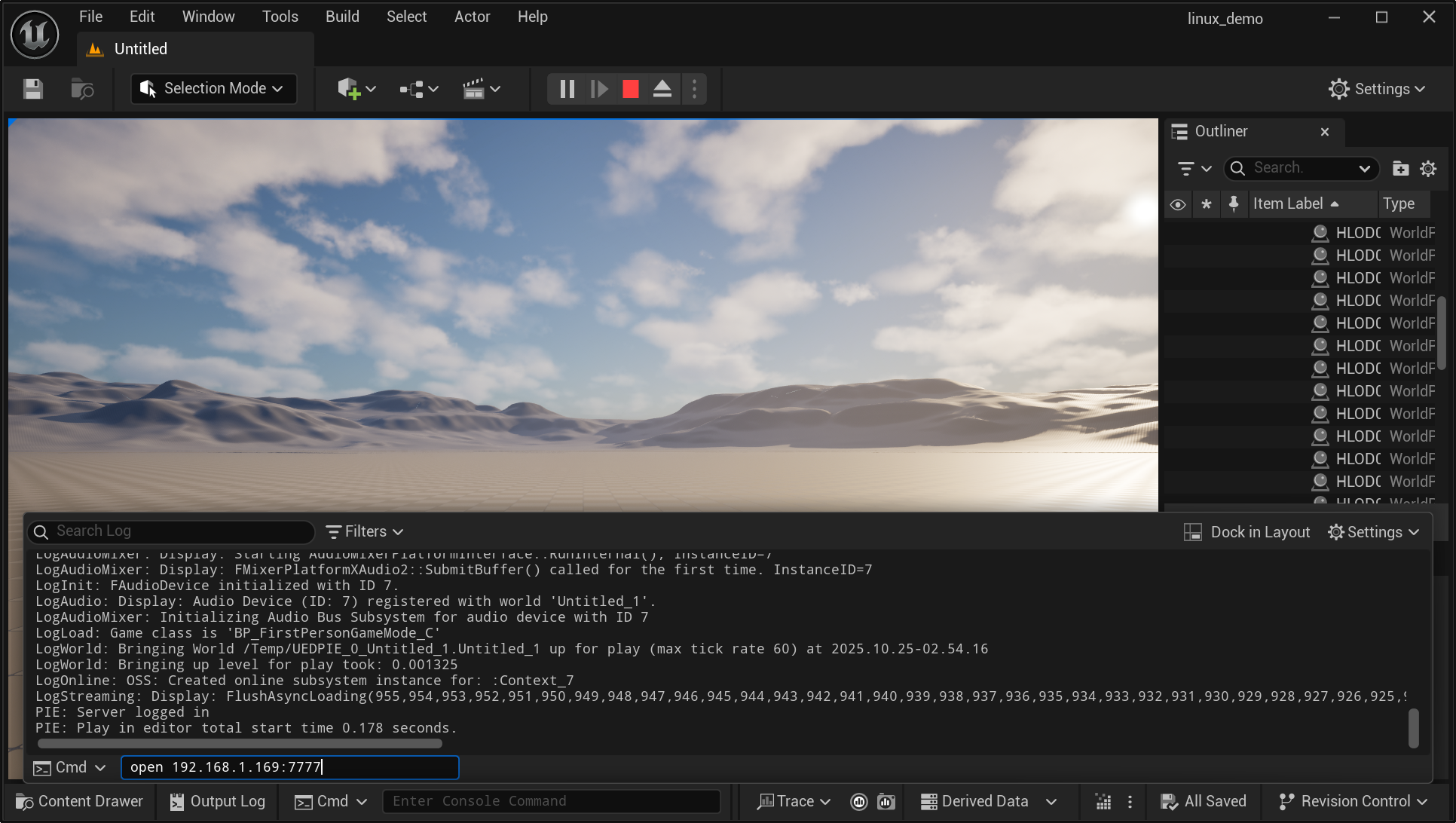The image size is (1456, 823).
Task: Open Outliner gear settings
Action: [1428, 169]
